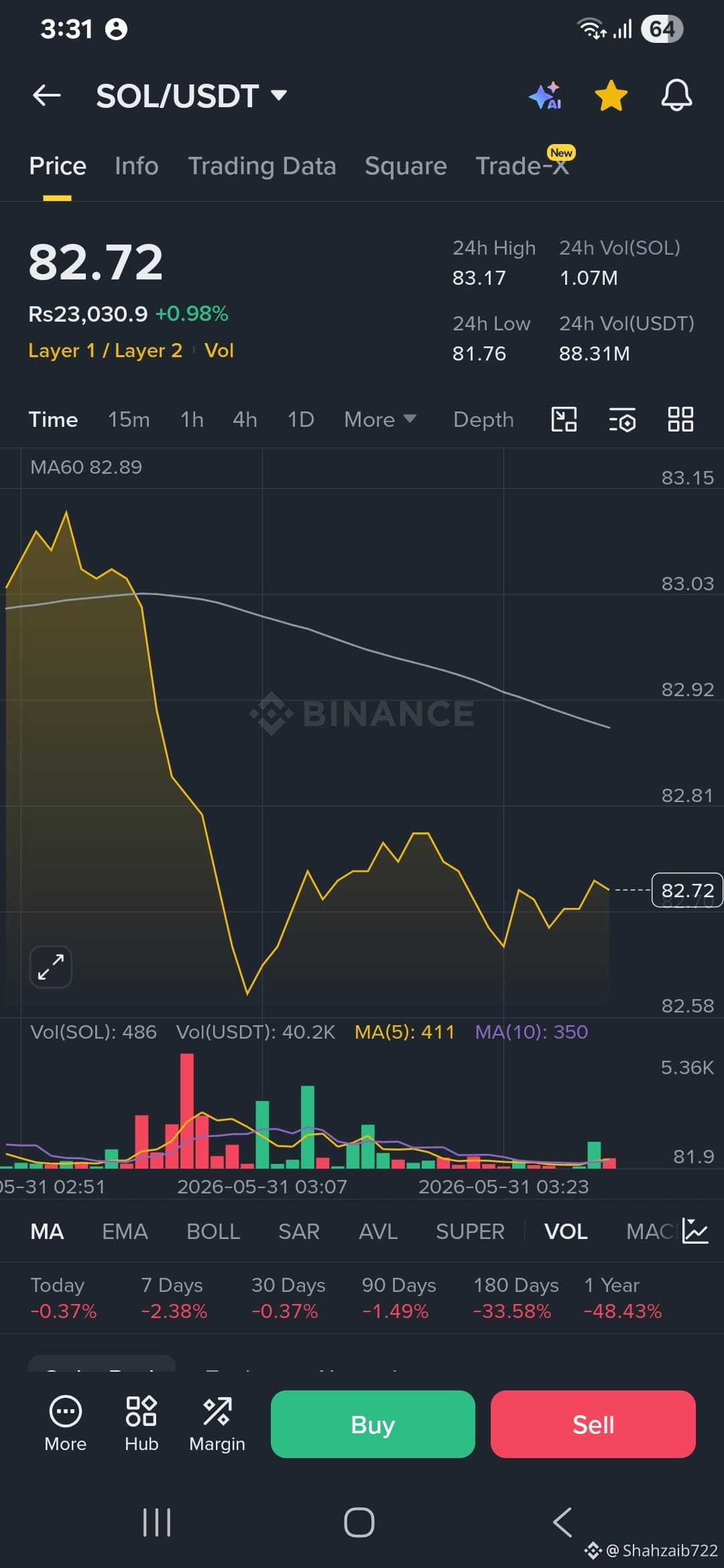Enable the MA indicator
The width and height of the screenshot is (724, 1568).
point(47,1232)
